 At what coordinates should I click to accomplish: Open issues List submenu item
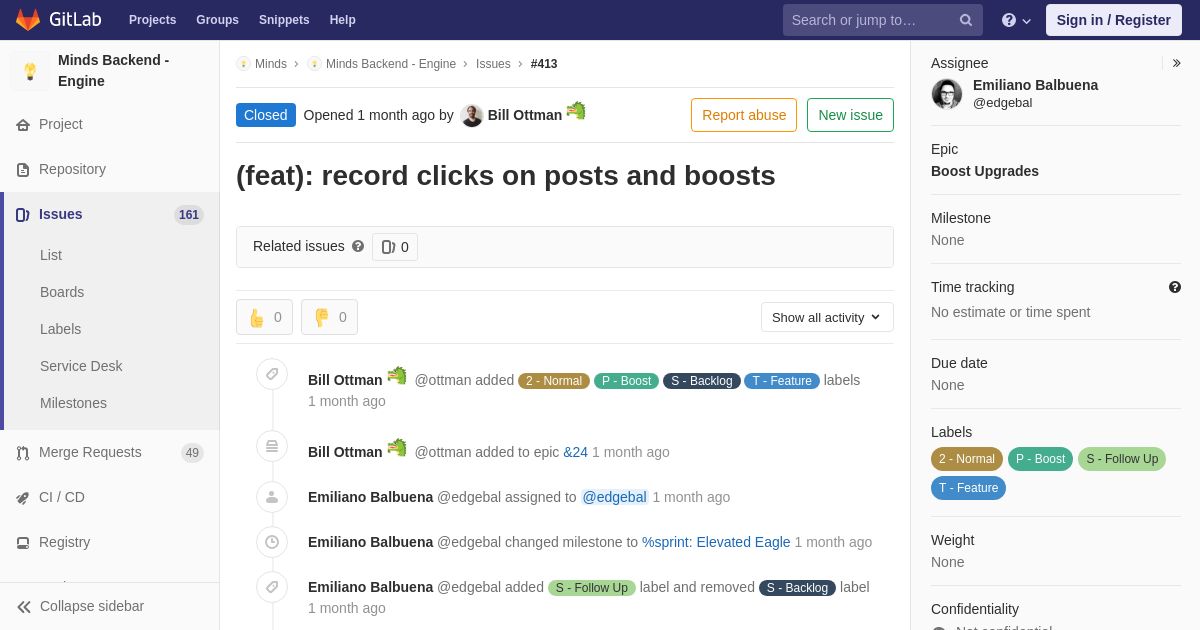pyautogui.click(x=51, y=255)
